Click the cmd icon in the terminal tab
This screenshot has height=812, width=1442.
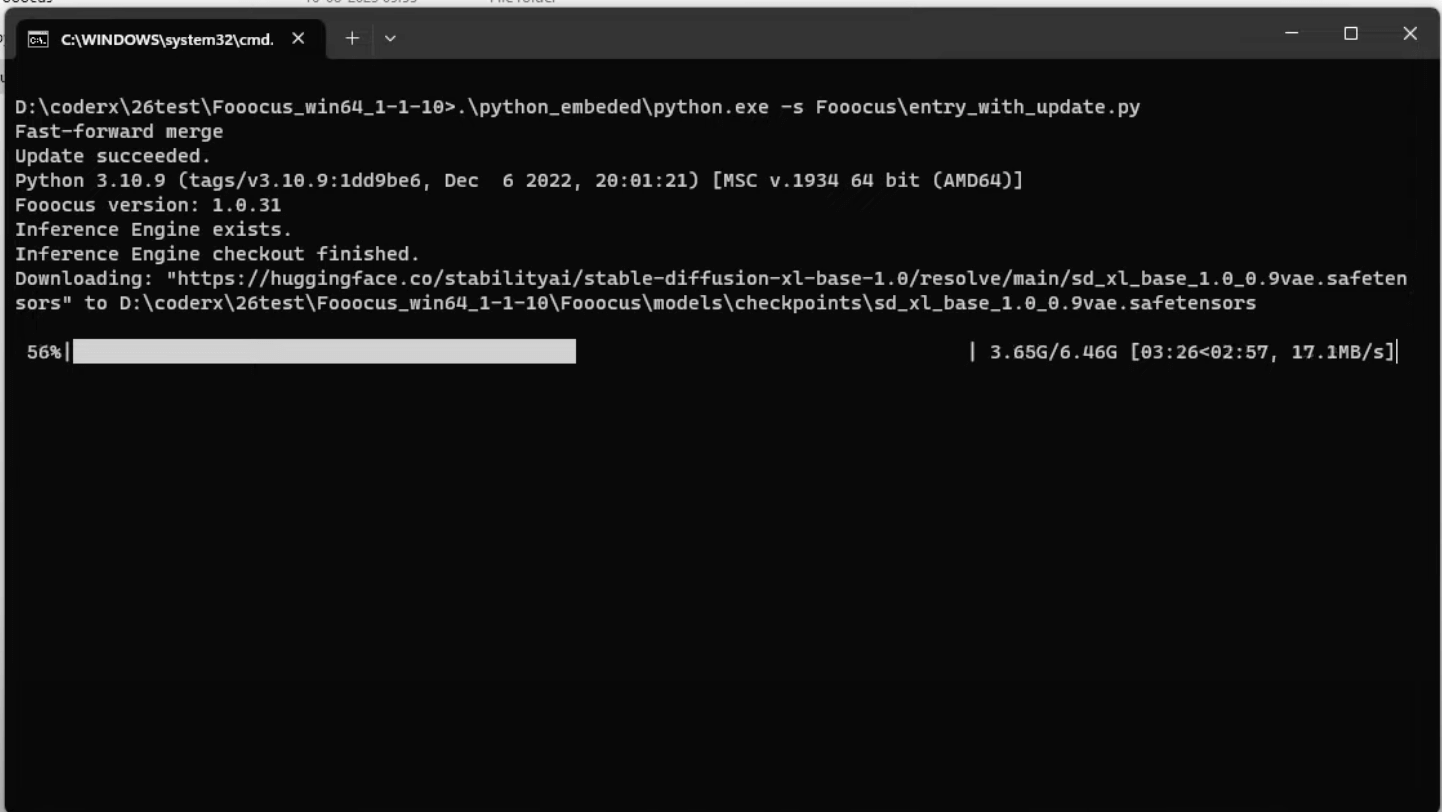38,39
